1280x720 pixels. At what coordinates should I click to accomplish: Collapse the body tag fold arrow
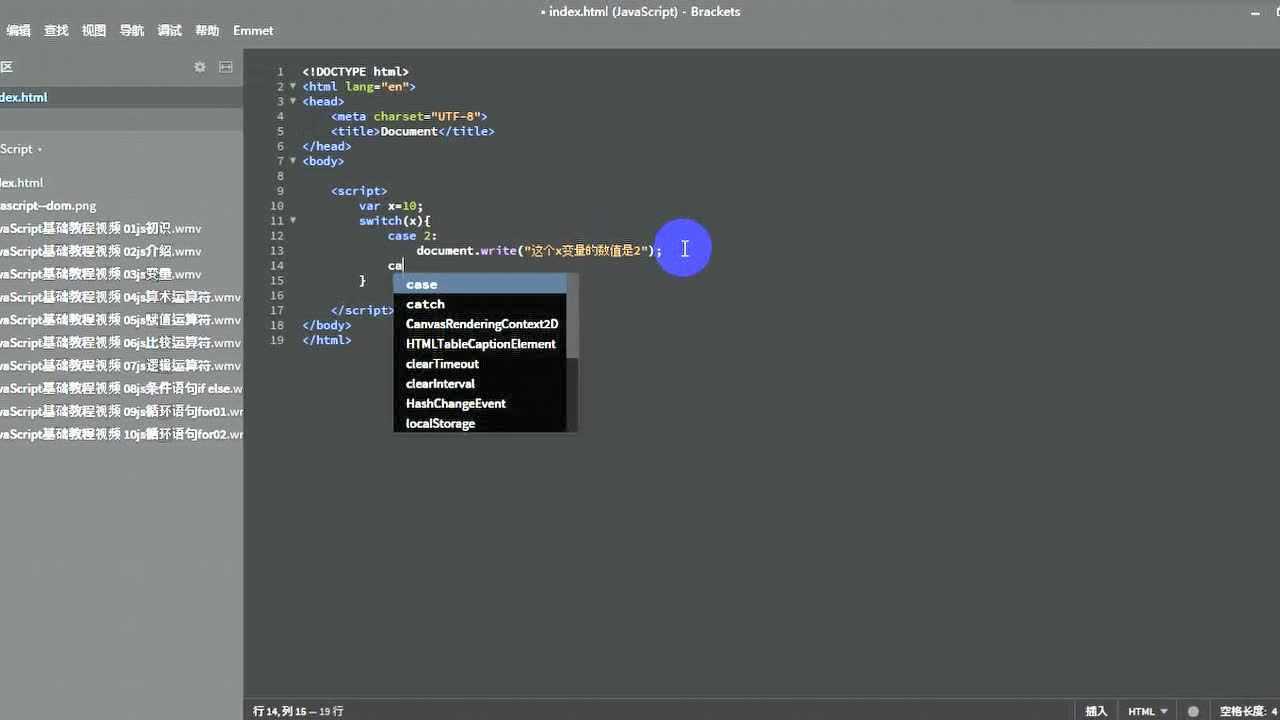[293, 161]
